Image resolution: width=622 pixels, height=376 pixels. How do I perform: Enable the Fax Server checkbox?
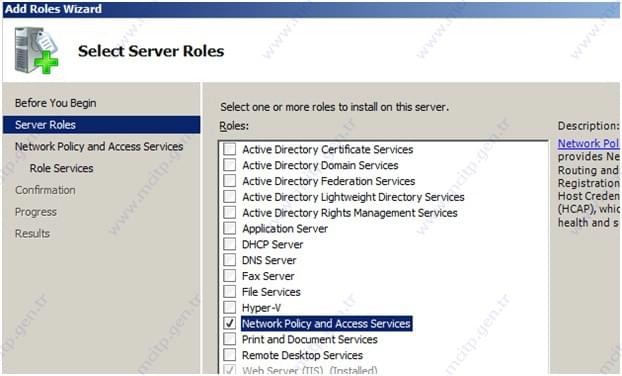[x=229, y=276]
